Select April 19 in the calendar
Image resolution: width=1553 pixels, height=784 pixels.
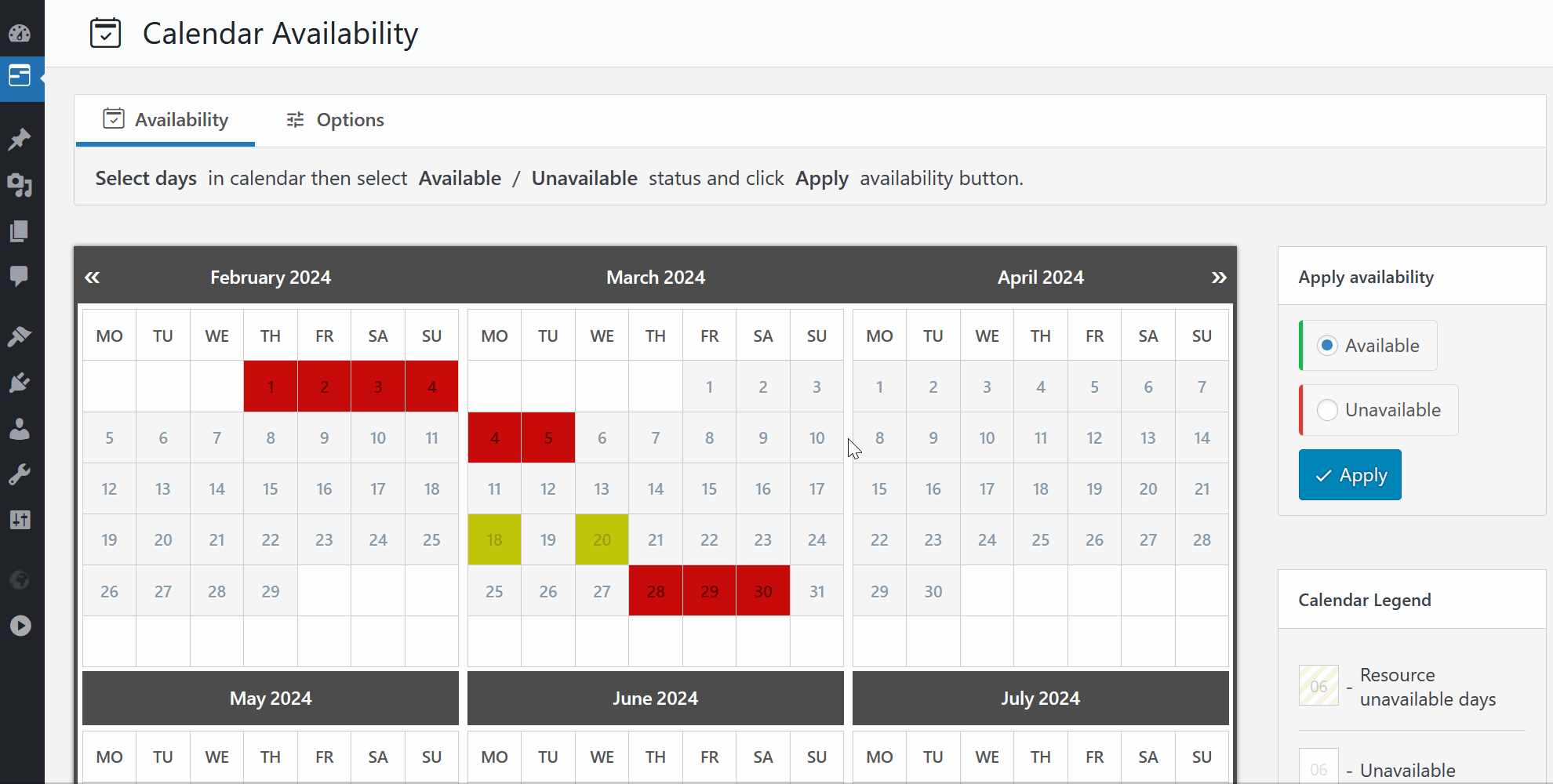click(1094, 488)
